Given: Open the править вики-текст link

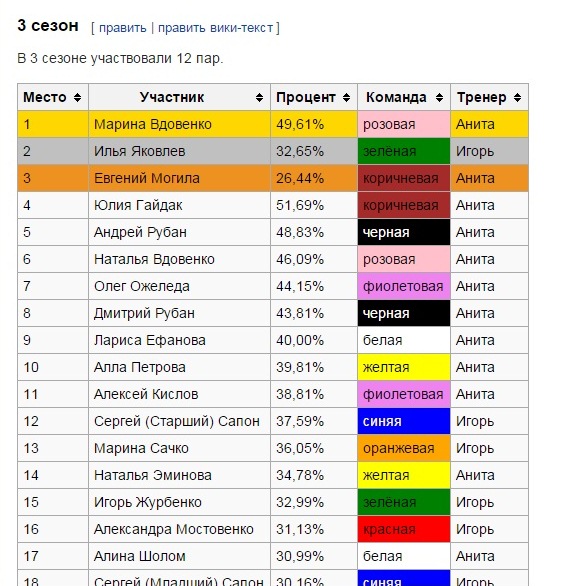Looking at the screenshot, I should pos(215,28).
